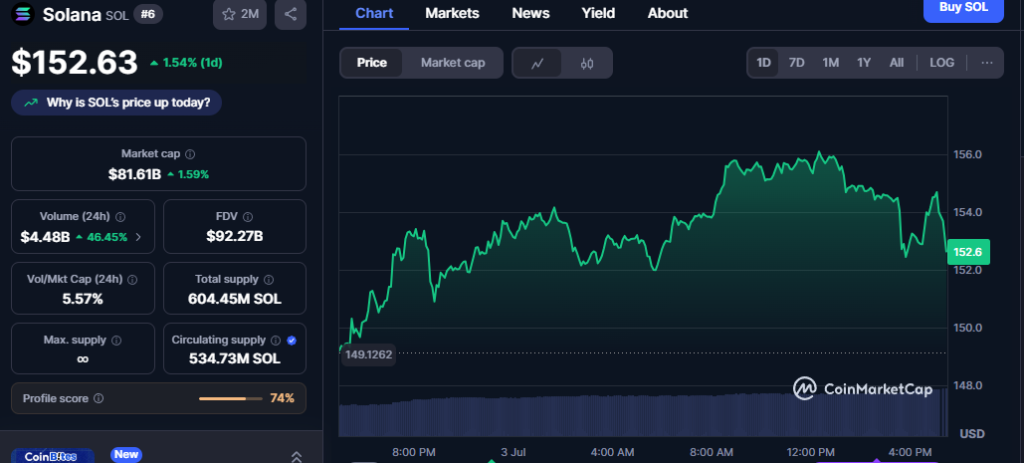Open the Markets tab
Image resolution: width=1024 pixels, height=463 pixels.
coord(452,13)
